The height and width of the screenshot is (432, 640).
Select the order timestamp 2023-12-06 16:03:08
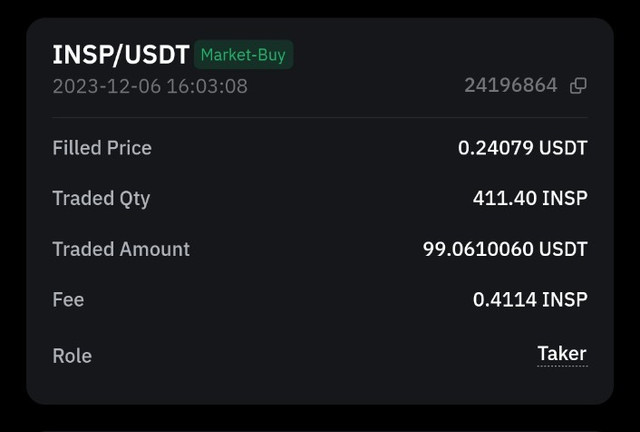150,86
